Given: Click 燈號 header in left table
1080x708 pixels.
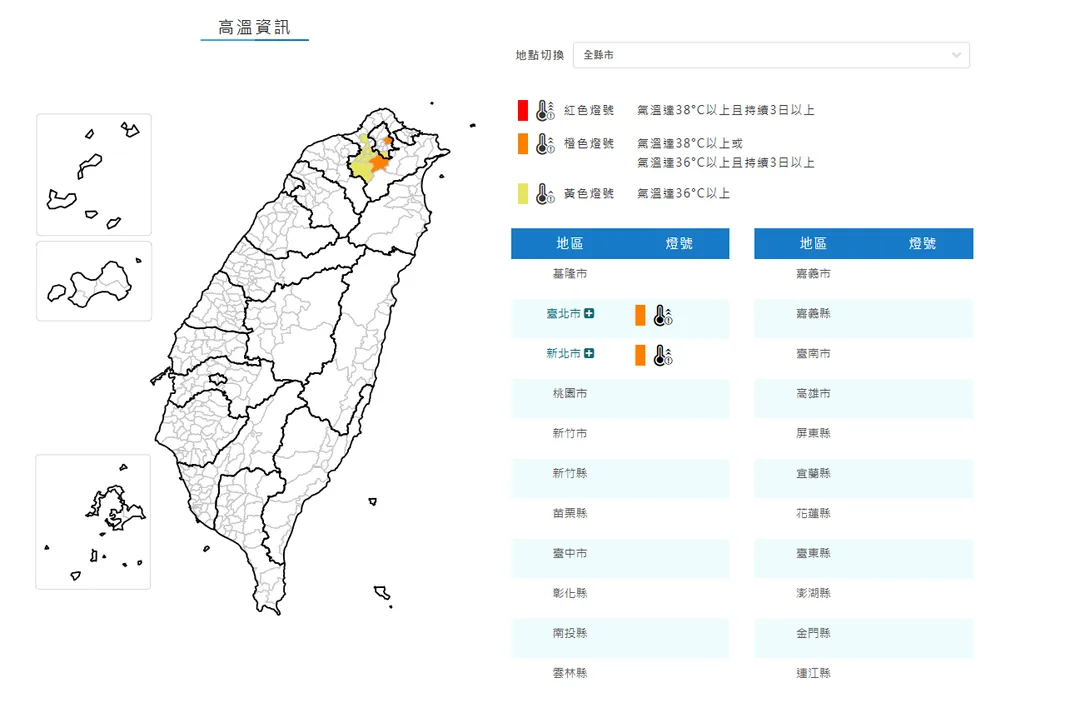Looking at the screenshot, I should coord(678,243).
